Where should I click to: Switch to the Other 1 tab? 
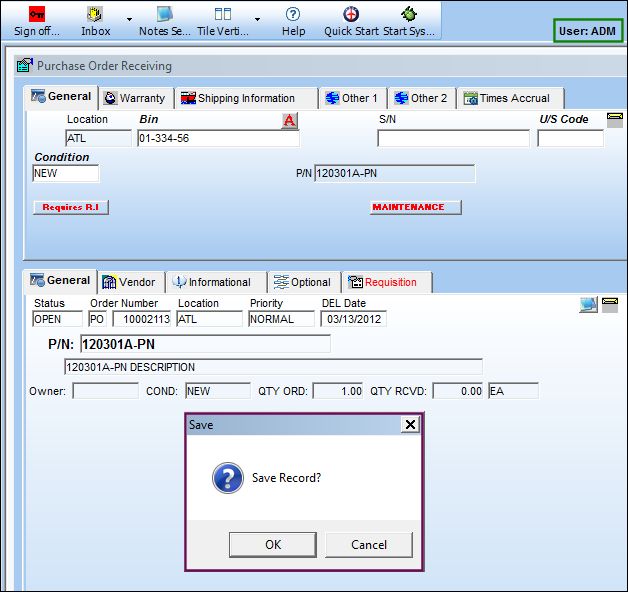tap(352, 98)
